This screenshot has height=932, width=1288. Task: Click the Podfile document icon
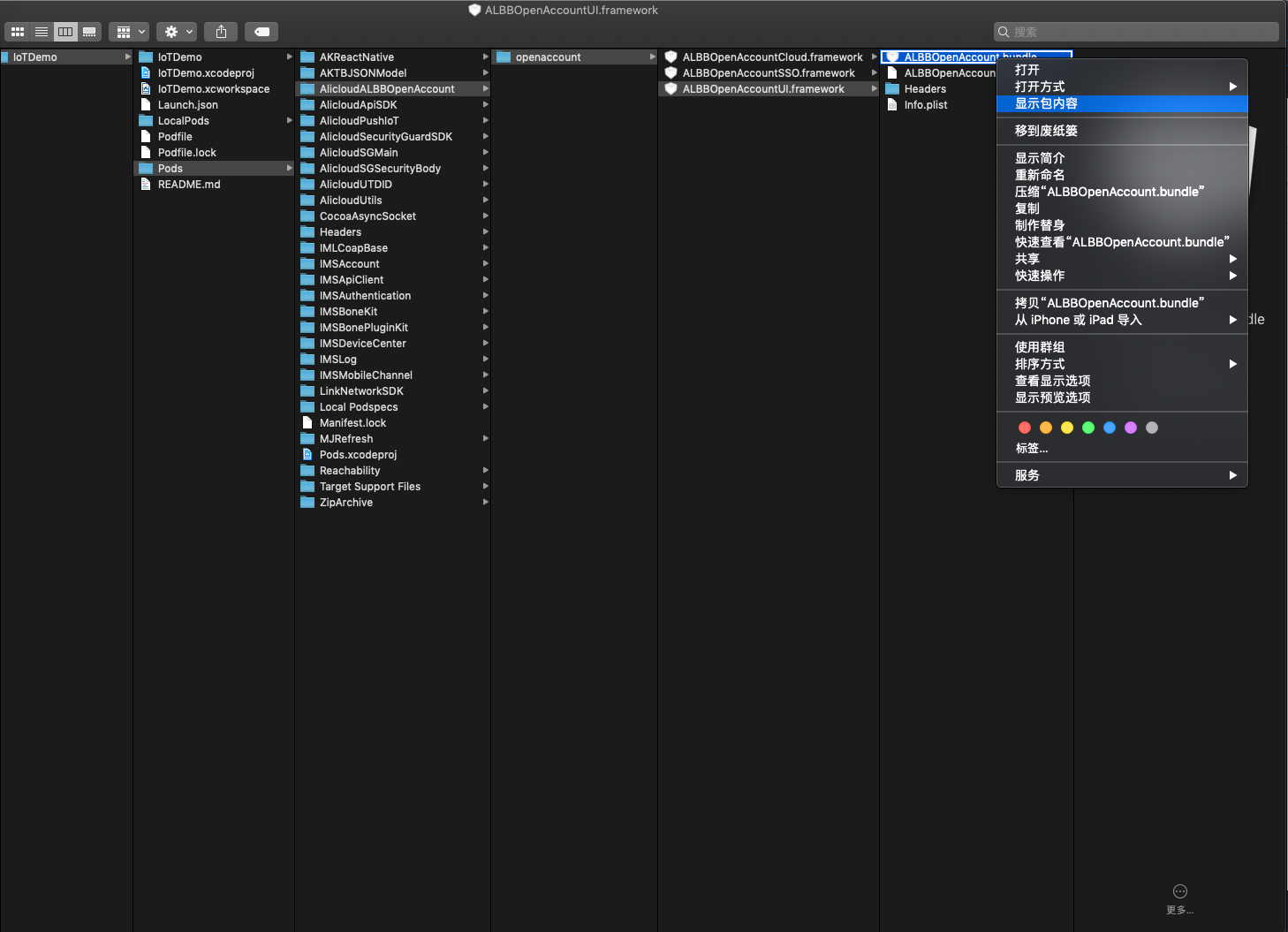pyautogui.click(x=147, y=137)
